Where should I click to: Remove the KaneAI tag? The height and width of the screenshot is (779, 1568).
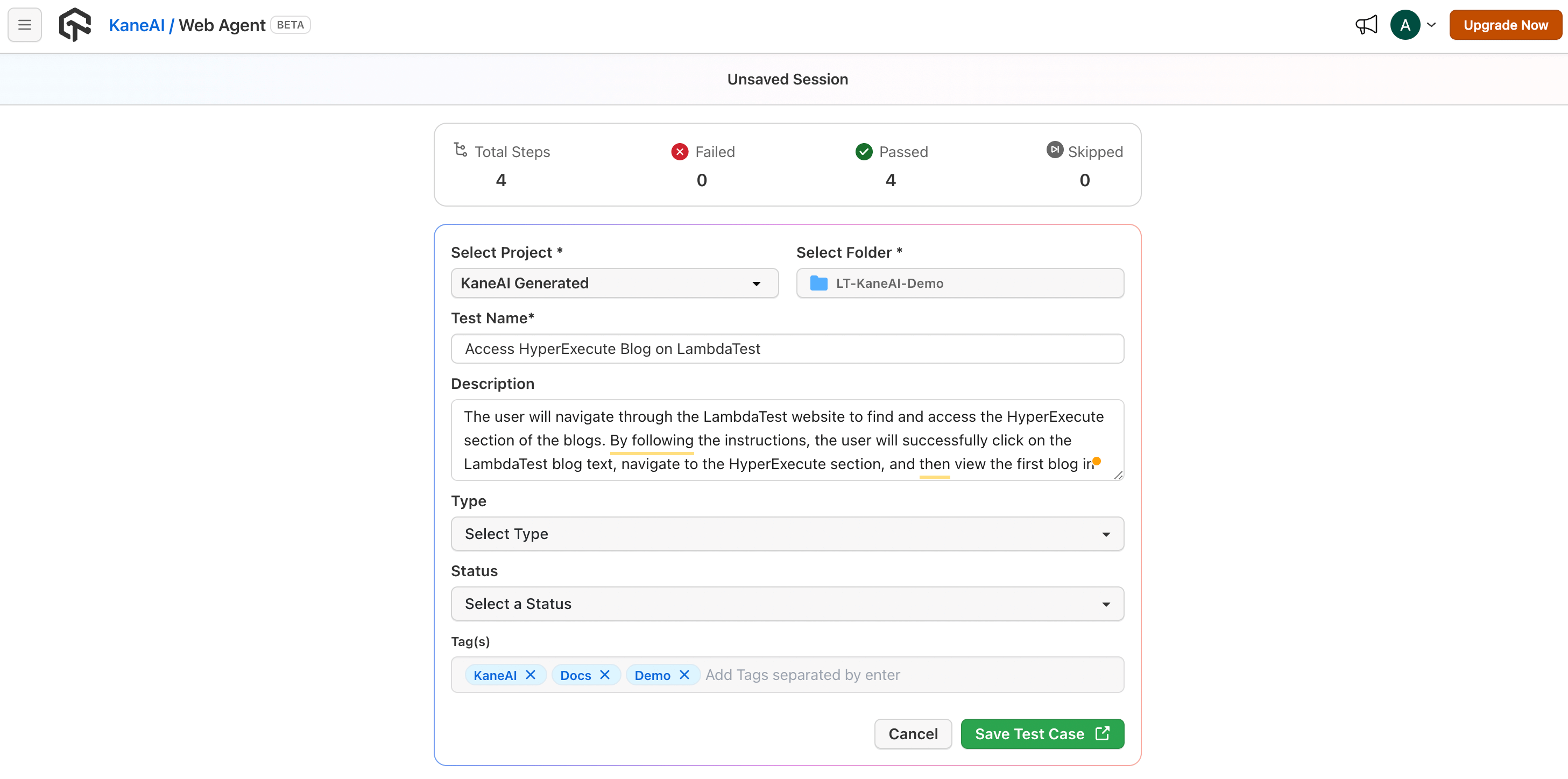(530, 674)
